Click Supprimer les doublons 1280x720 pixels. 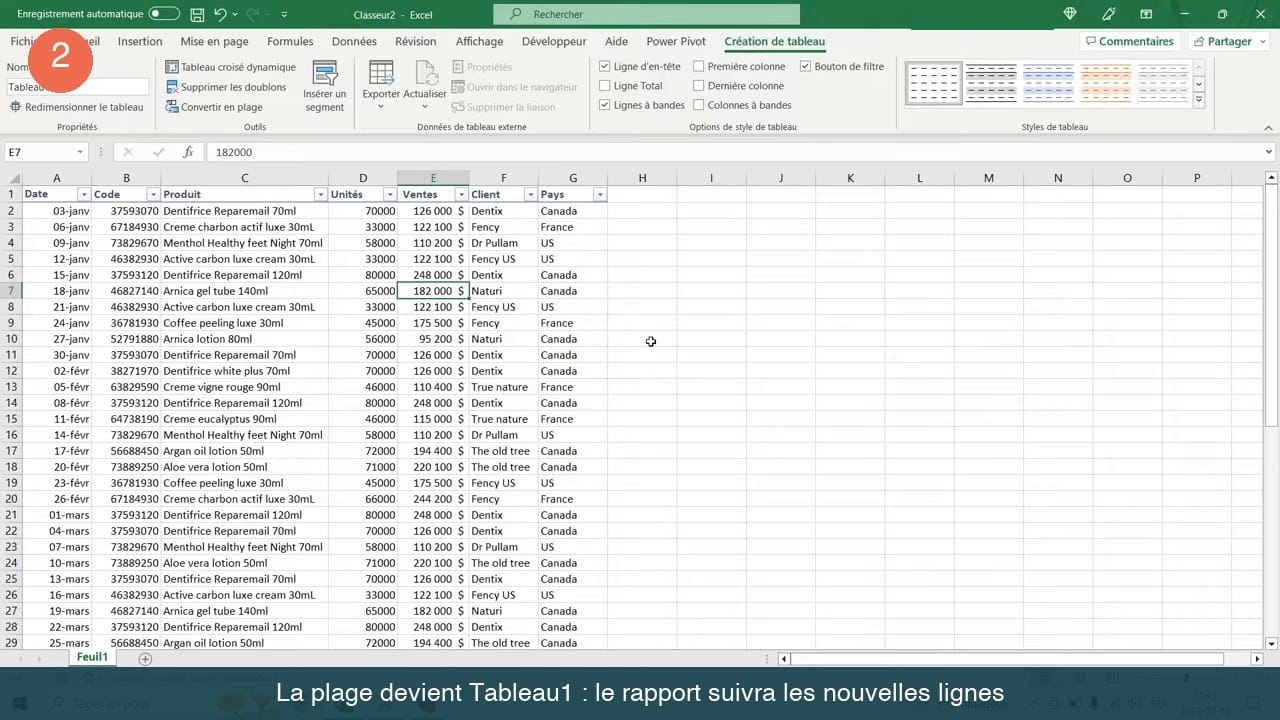point(225,87)
